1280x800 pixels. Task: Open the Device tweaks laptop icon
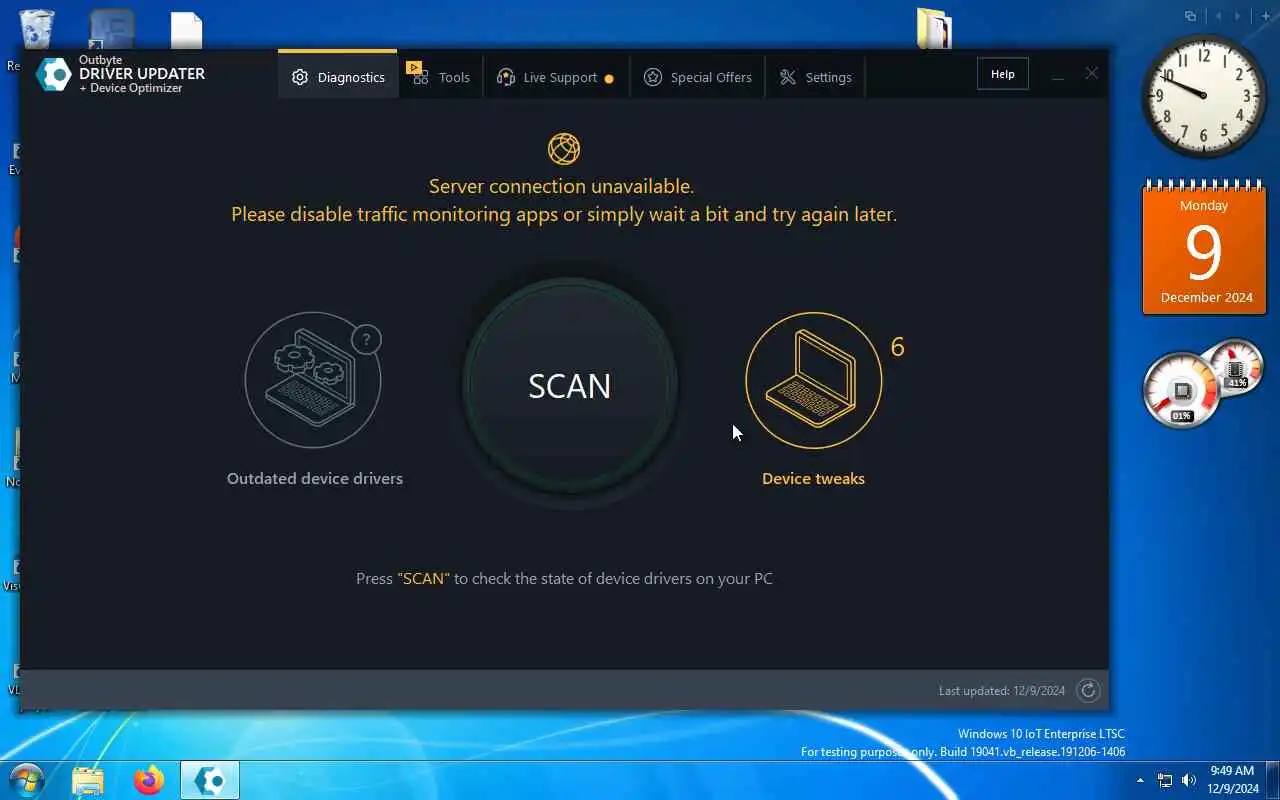(813, 380)
